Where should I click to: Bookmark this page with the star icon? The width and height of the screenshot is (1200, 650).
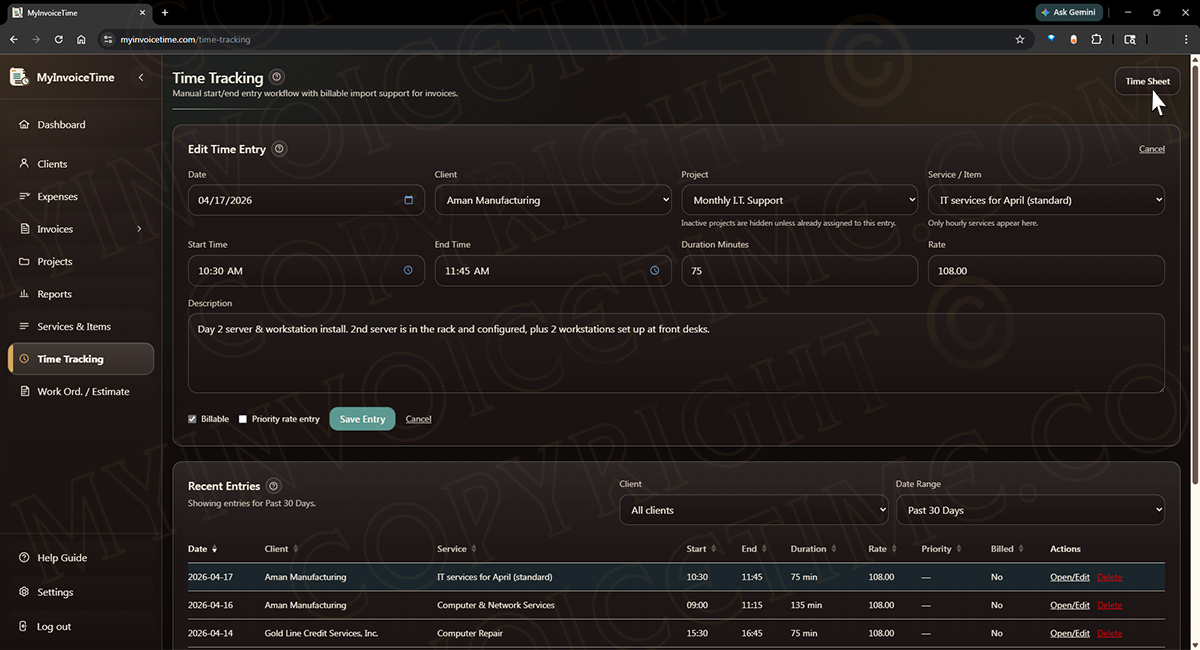pos(1020,39)
